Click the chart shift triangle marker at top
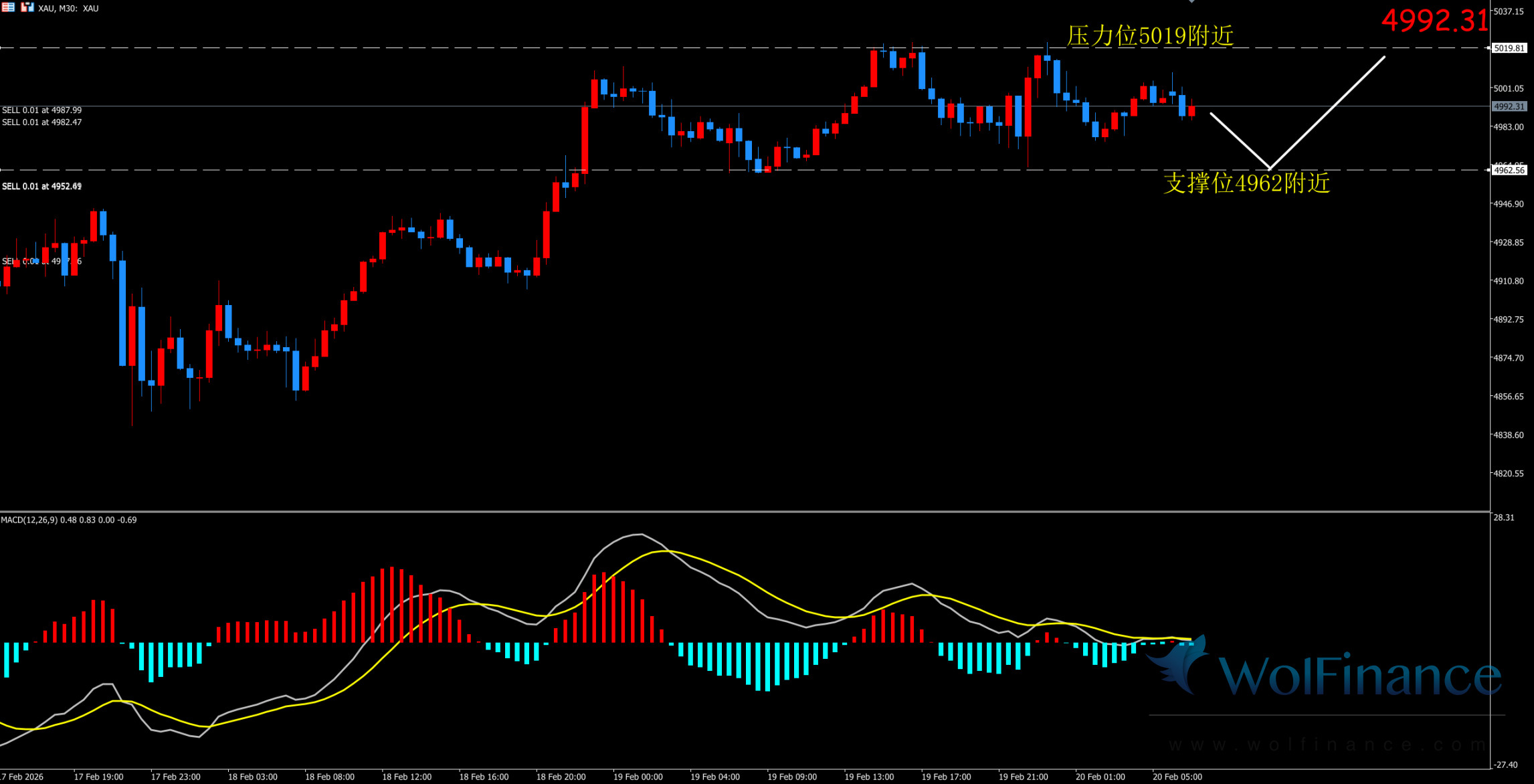This screenshot has width=1534, height=784. [x=1191, y=2]
